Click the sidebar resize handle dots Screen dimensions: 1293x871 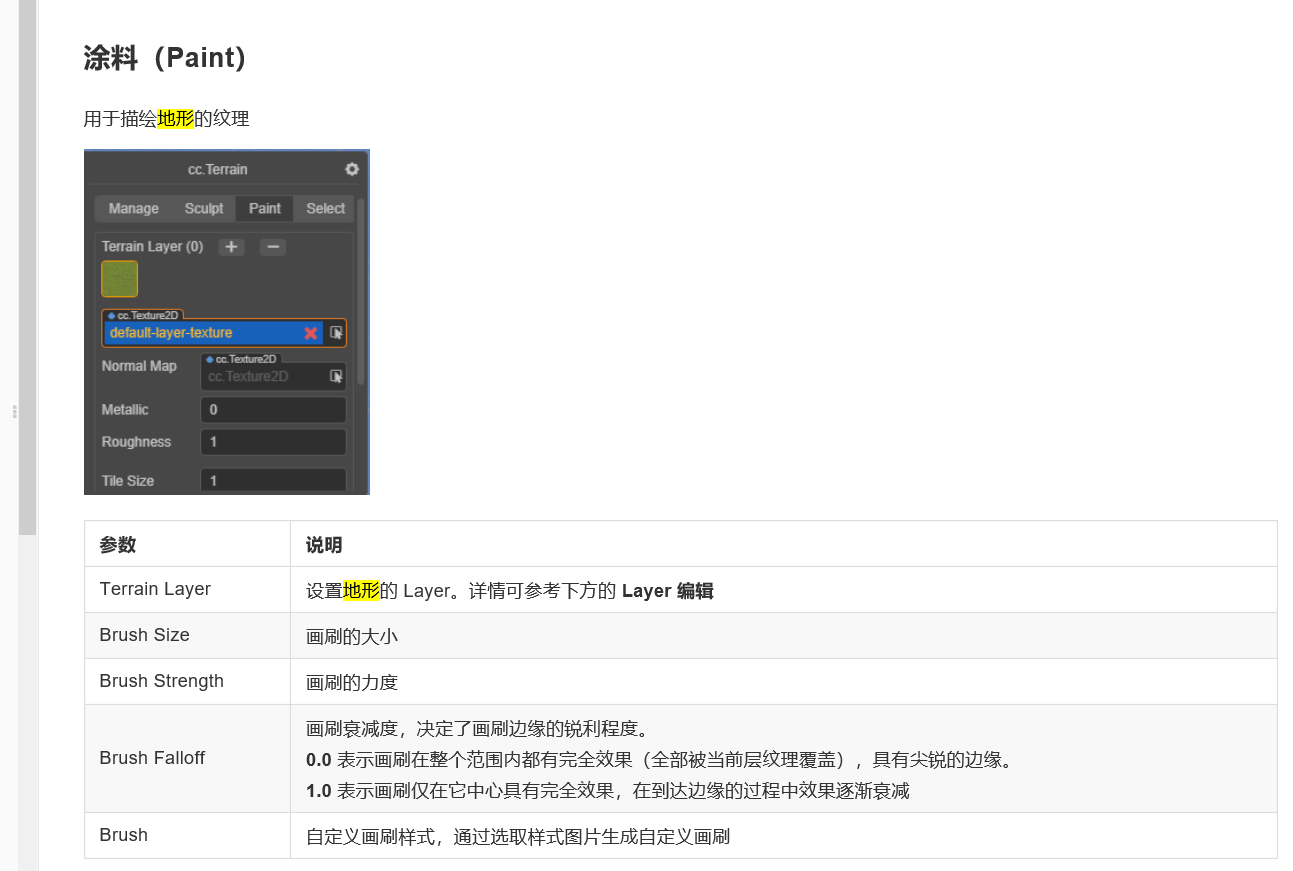[15, 411]
